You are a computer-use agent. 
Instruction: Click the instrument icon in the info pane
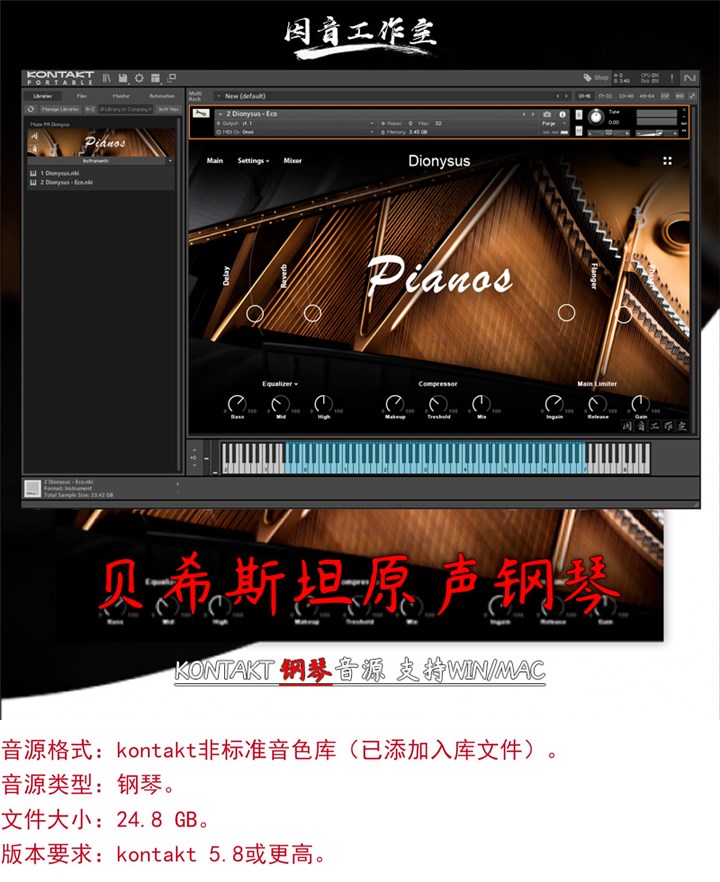point(33,488)
